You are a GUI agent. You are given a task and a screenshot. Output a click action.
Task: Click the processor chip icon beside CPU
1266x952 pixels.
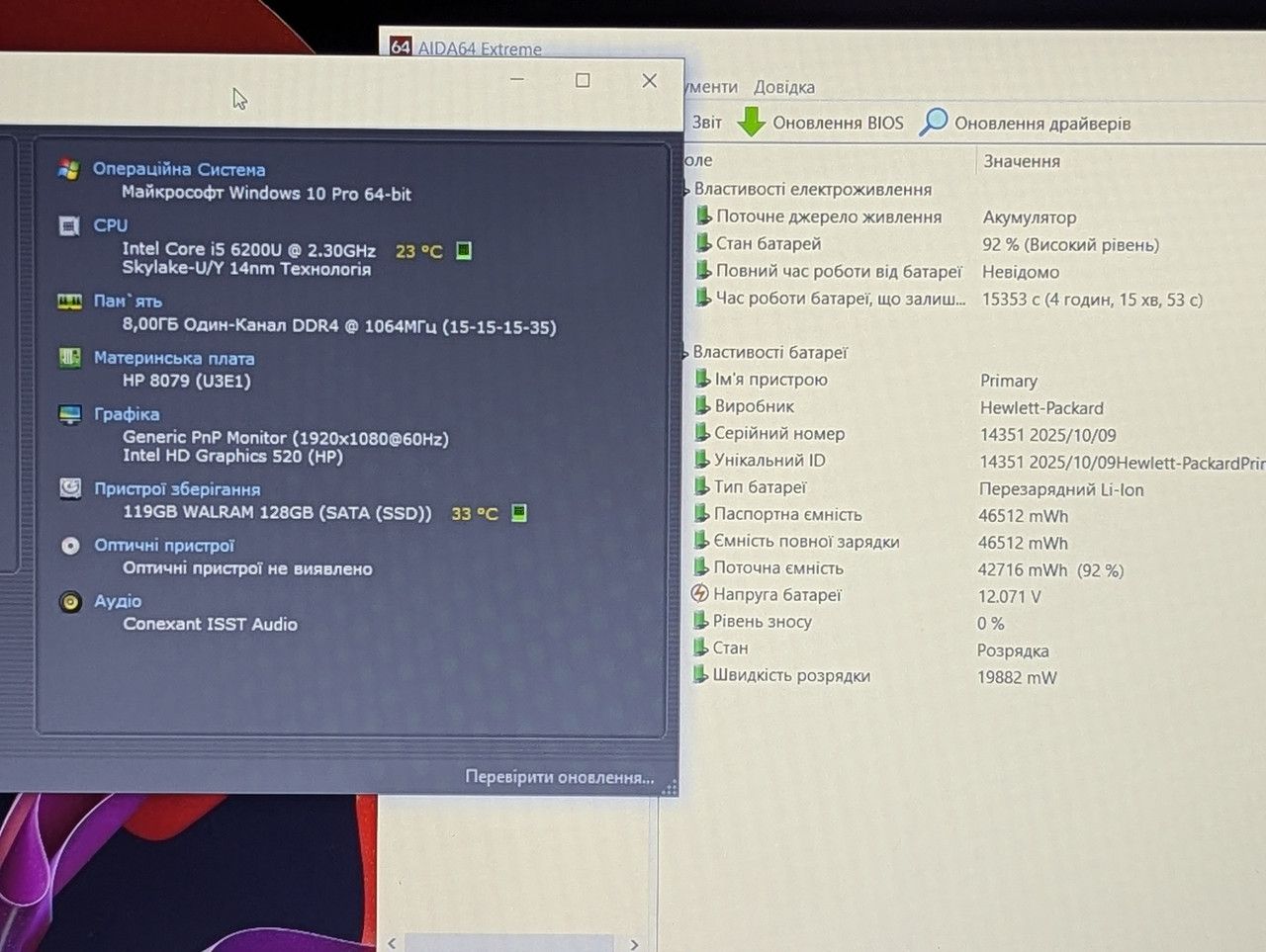[x=69, y=226]
